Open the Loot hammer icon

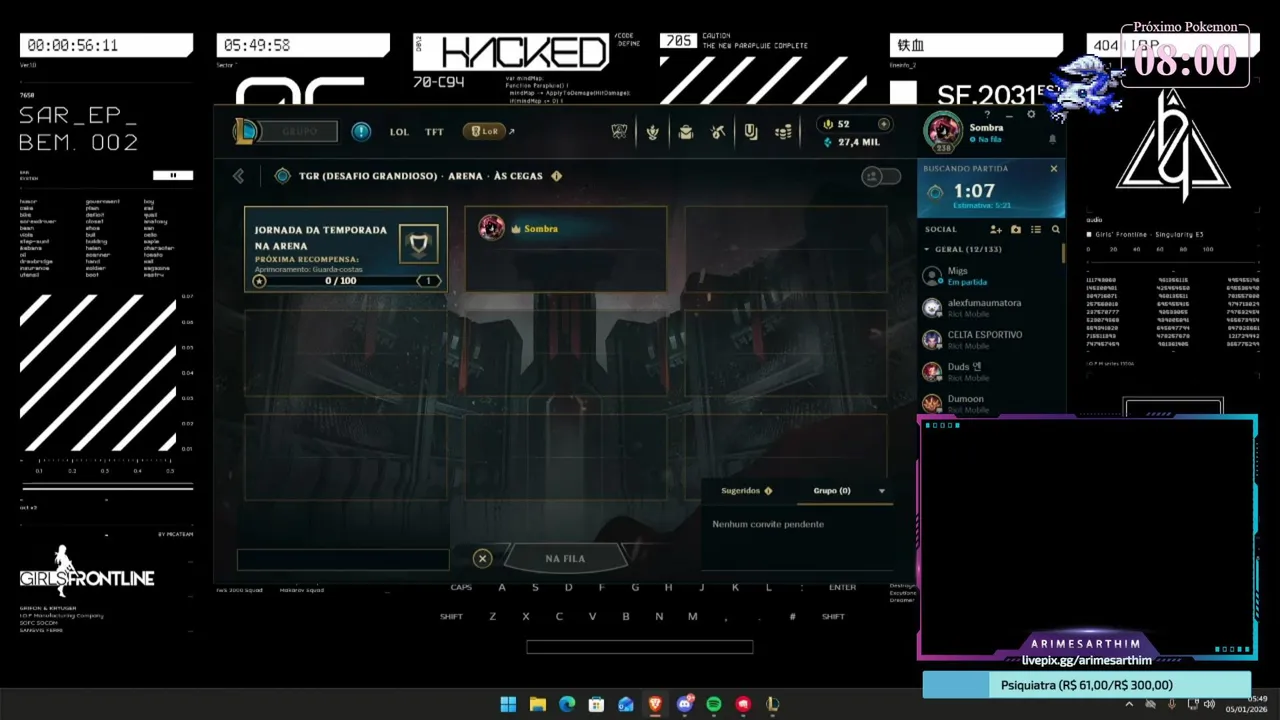[x=718, y=131]
